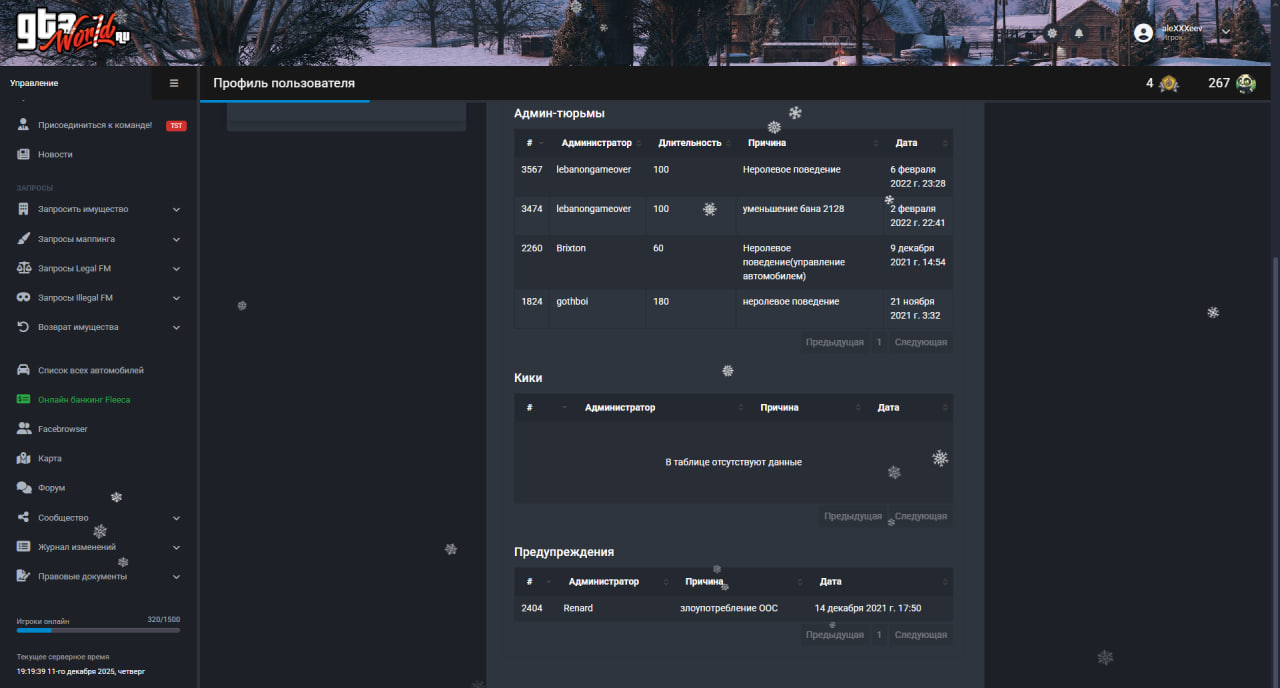The width and height of the screenshot is (1280, 688).
Task: Click the Сообщество share icon
Action: 23,517
